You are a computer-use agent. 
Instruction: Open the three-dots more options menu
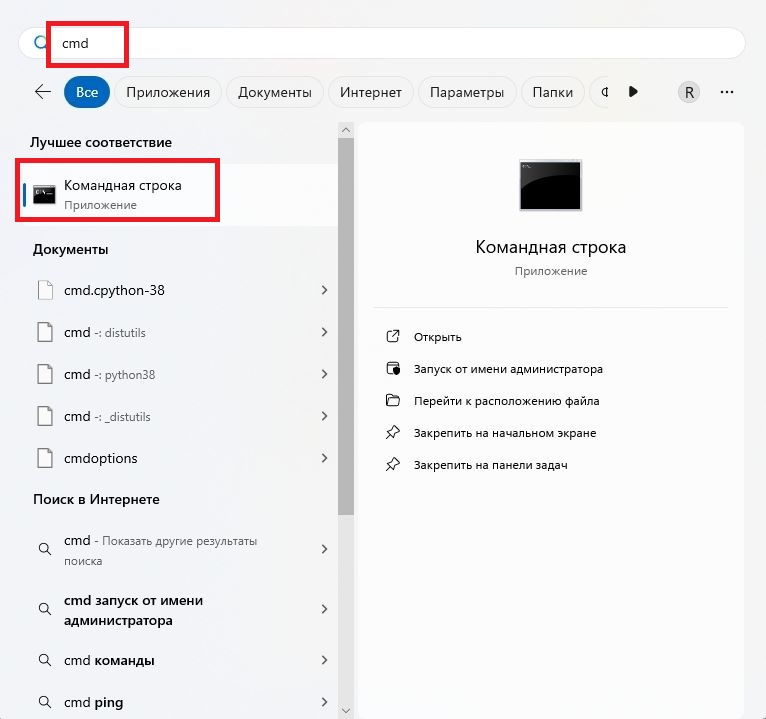(x=727, y=92)
